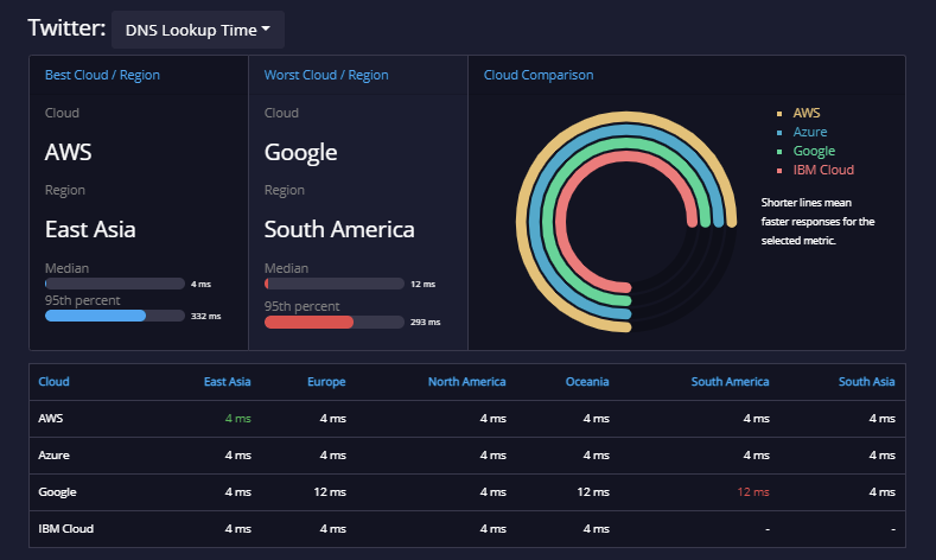Click the IBM Cloud South America dash cell

click(767, 529)
